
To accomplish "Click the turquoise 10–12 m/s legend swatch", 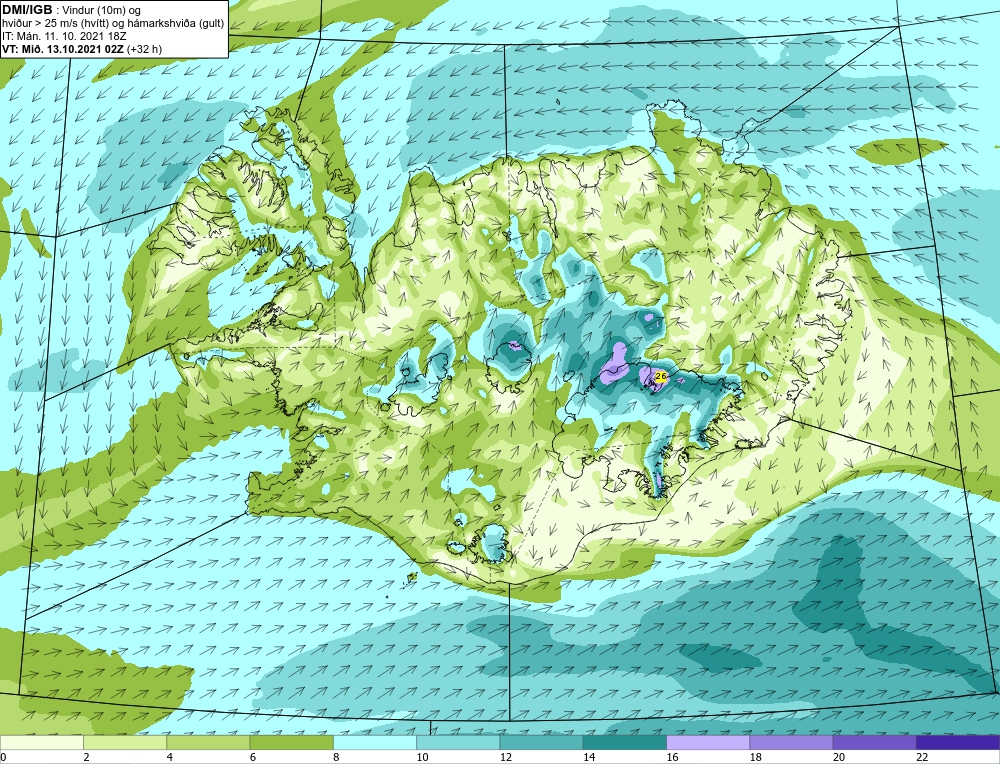I will pos(458,743).
